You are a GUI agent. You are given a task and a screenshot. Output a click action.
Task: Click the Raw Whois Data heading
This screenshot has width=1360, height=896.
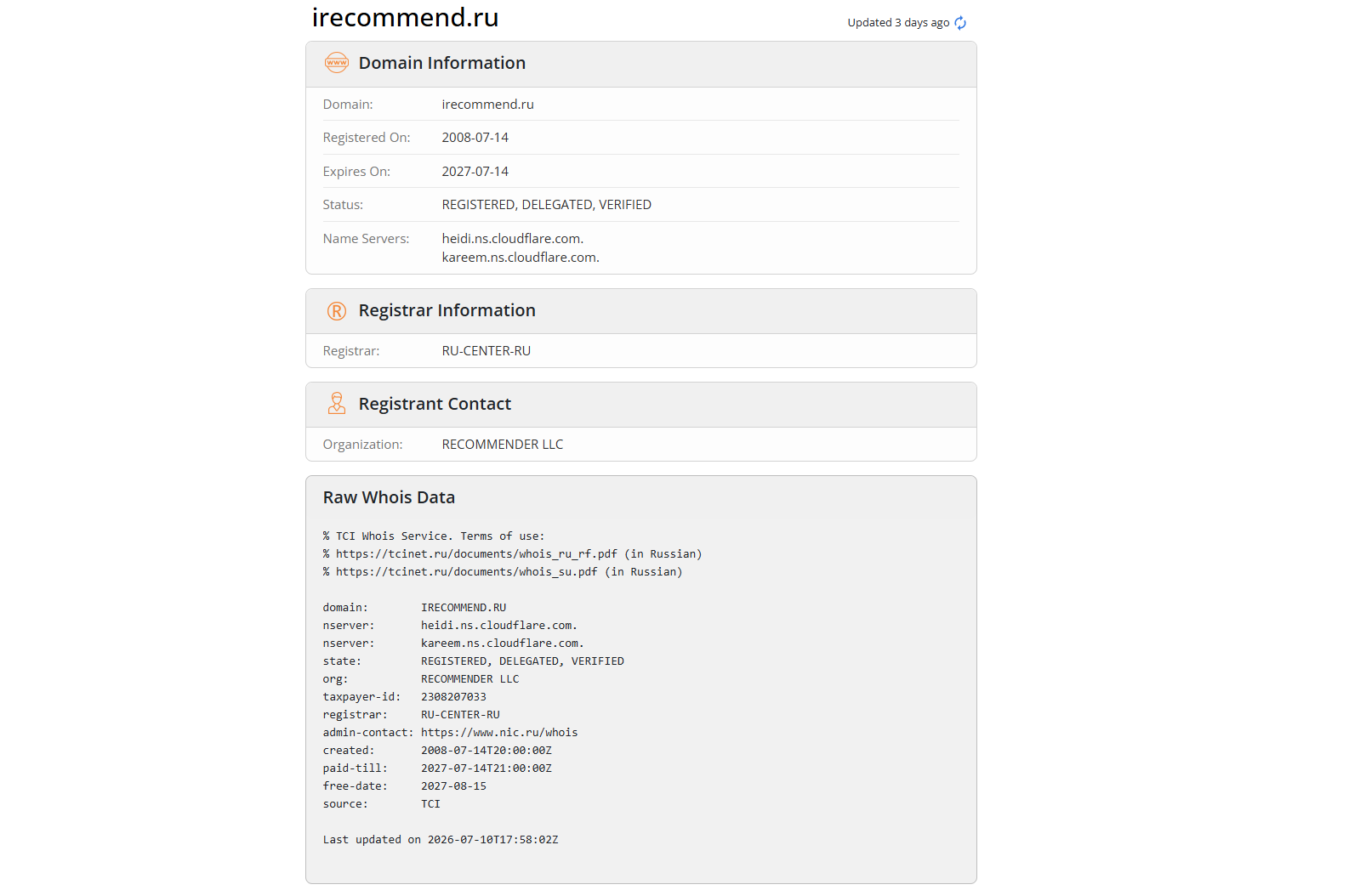click(389, 497)
